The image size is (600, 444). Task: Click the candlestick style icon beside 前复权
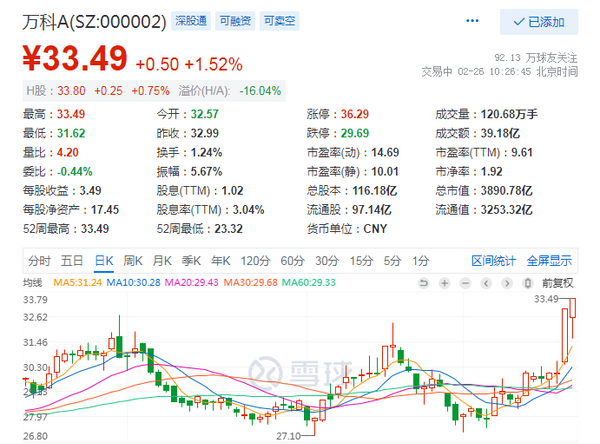click(528, 283)
